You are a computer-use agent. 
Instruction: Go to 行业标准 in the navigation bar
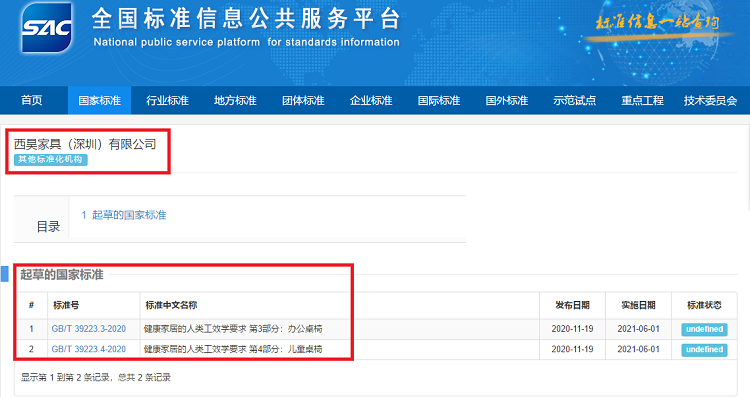coord(167,100)
